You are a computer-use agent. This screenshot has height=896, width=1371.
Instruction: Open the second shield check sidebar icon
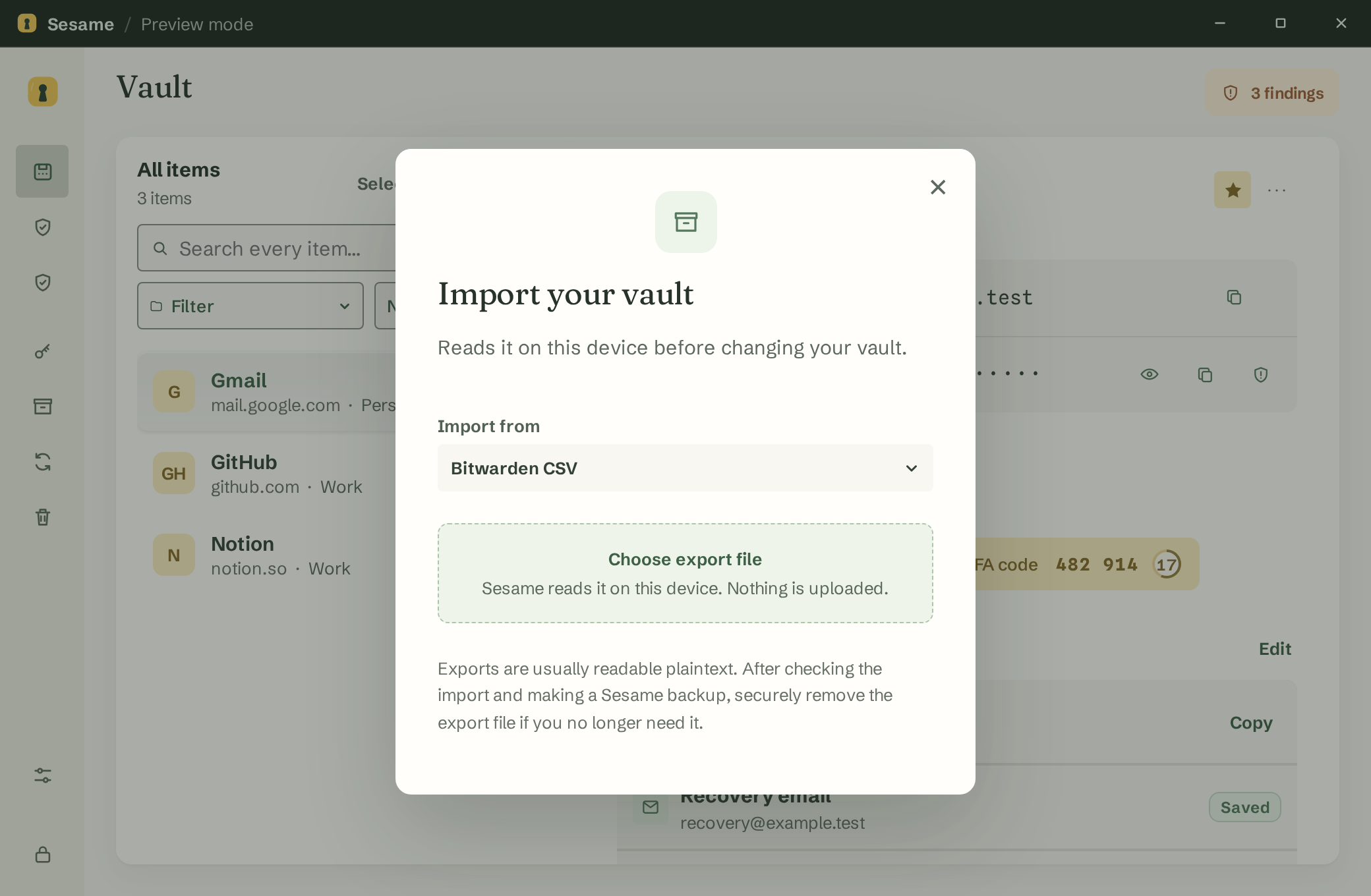pos(42,283)
